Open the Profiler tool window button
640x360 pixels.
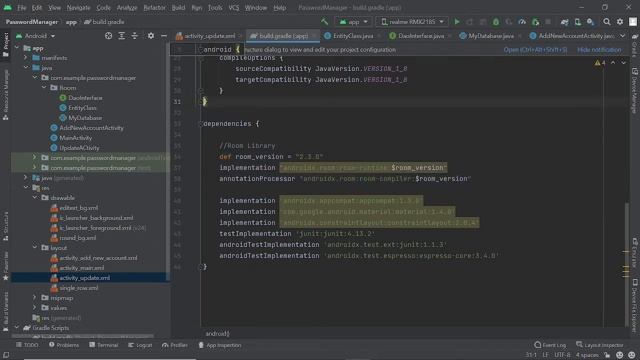click(175, 345)
